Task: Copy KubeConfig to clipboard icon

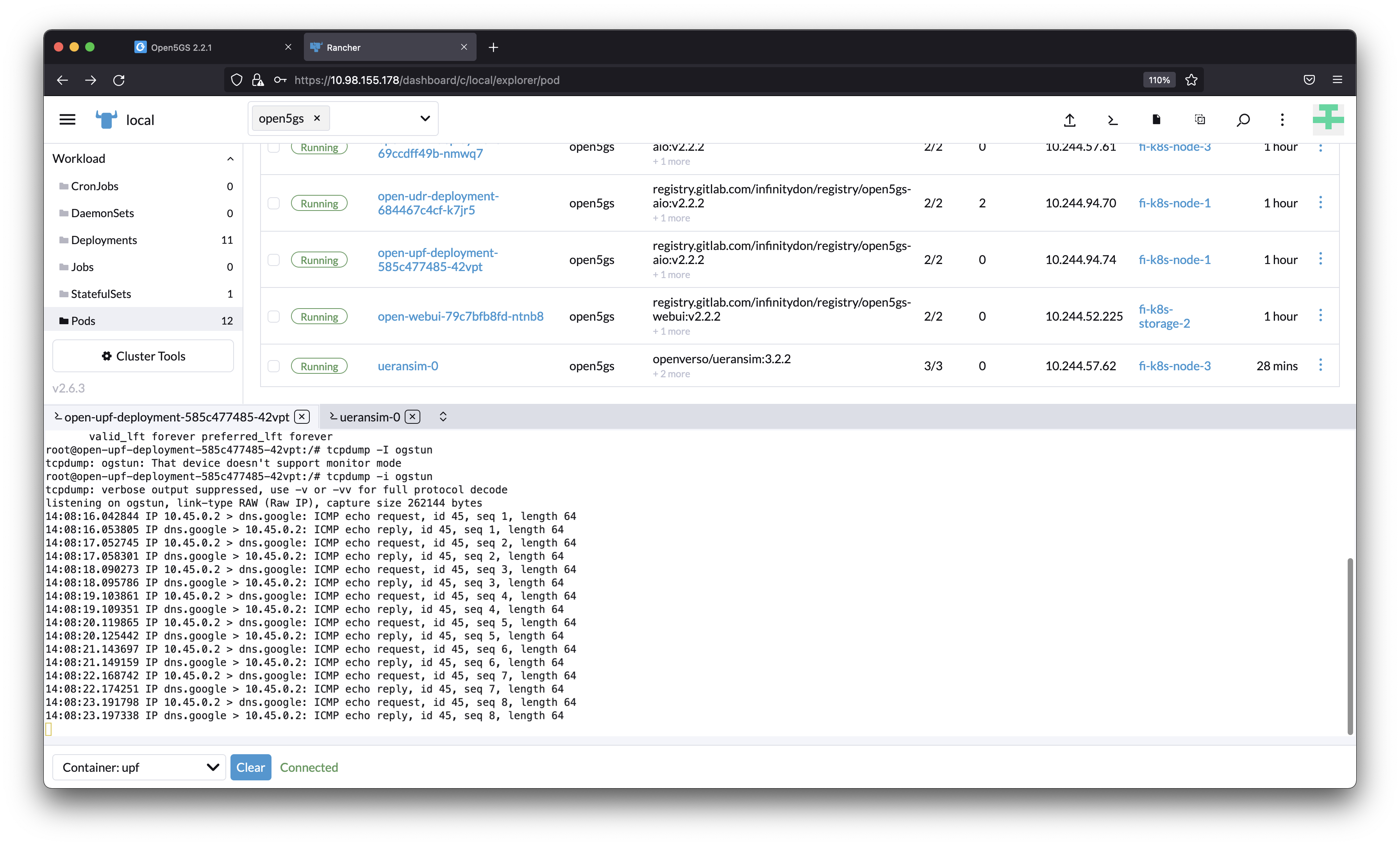Action: [1200, 119]
